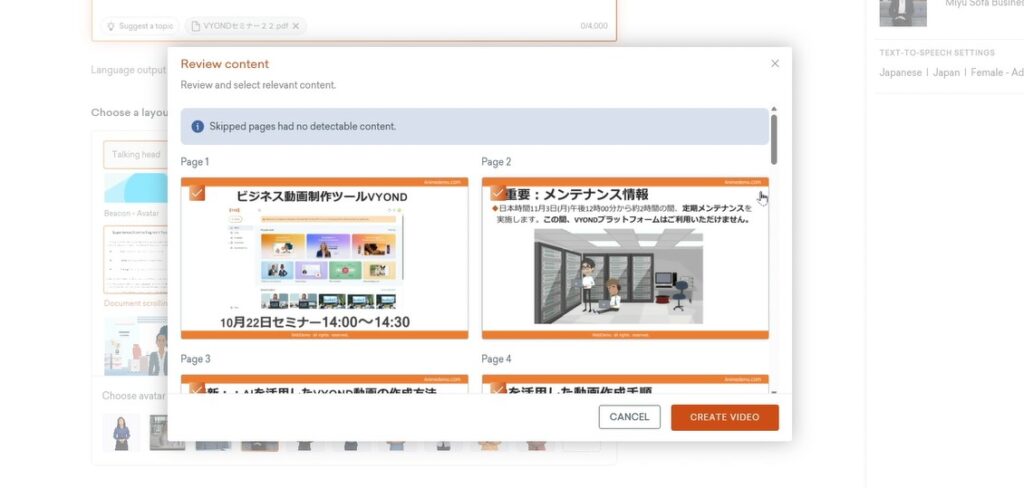Click the attached PDF document icon

195,26
